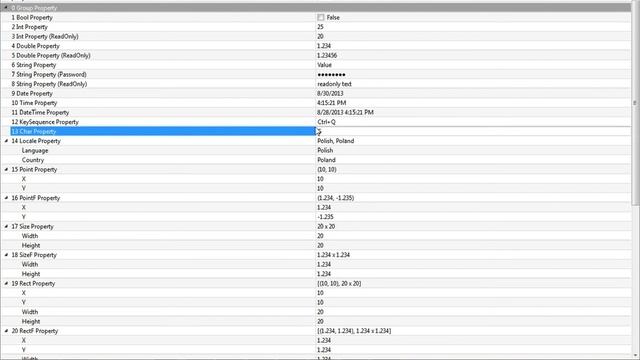
Task: Click the read-only double value 1.23456
Action: pyautogui.click(x=327, y=56)
